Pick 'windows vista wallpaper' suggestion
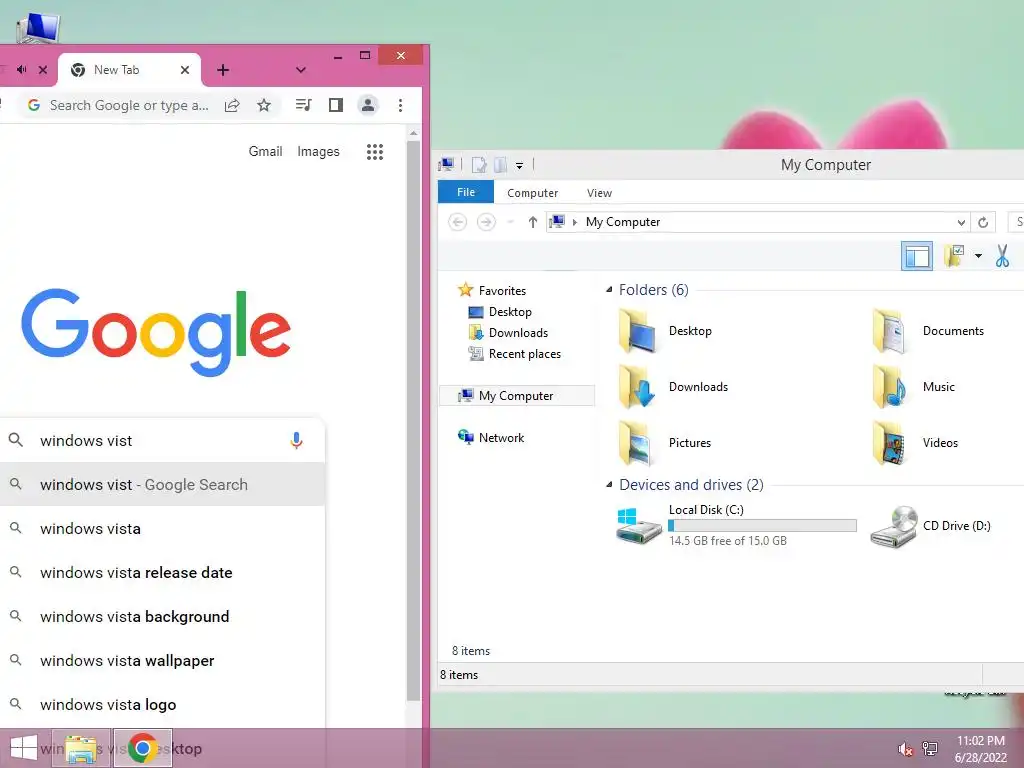This screenshot has width=1024, height=768. (163, 661)
